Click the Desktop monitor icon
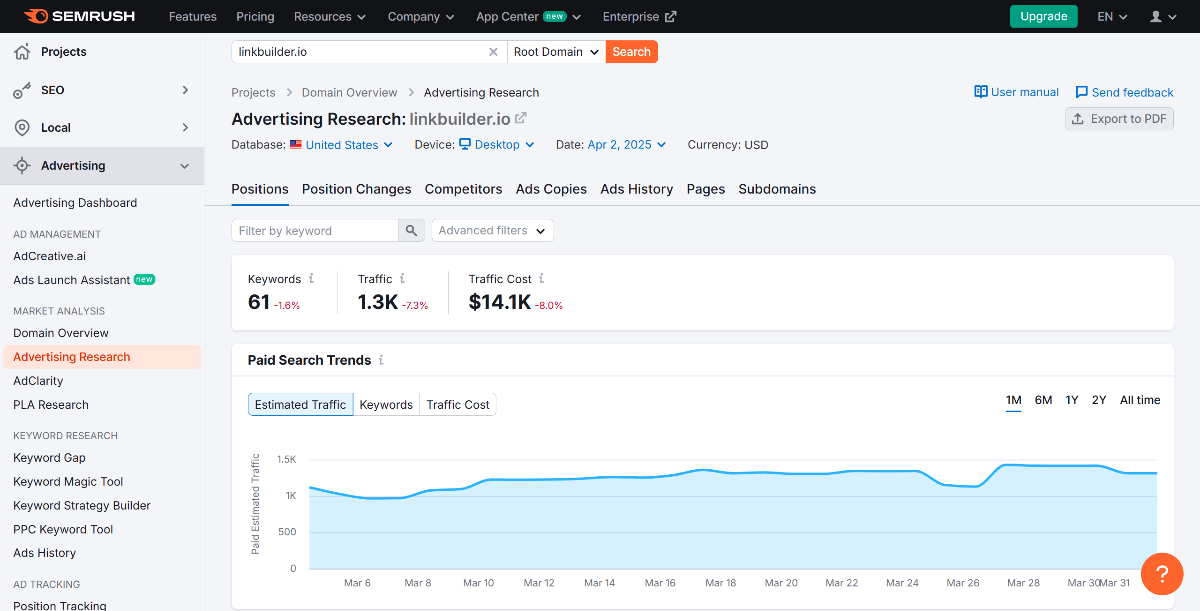 465,145
